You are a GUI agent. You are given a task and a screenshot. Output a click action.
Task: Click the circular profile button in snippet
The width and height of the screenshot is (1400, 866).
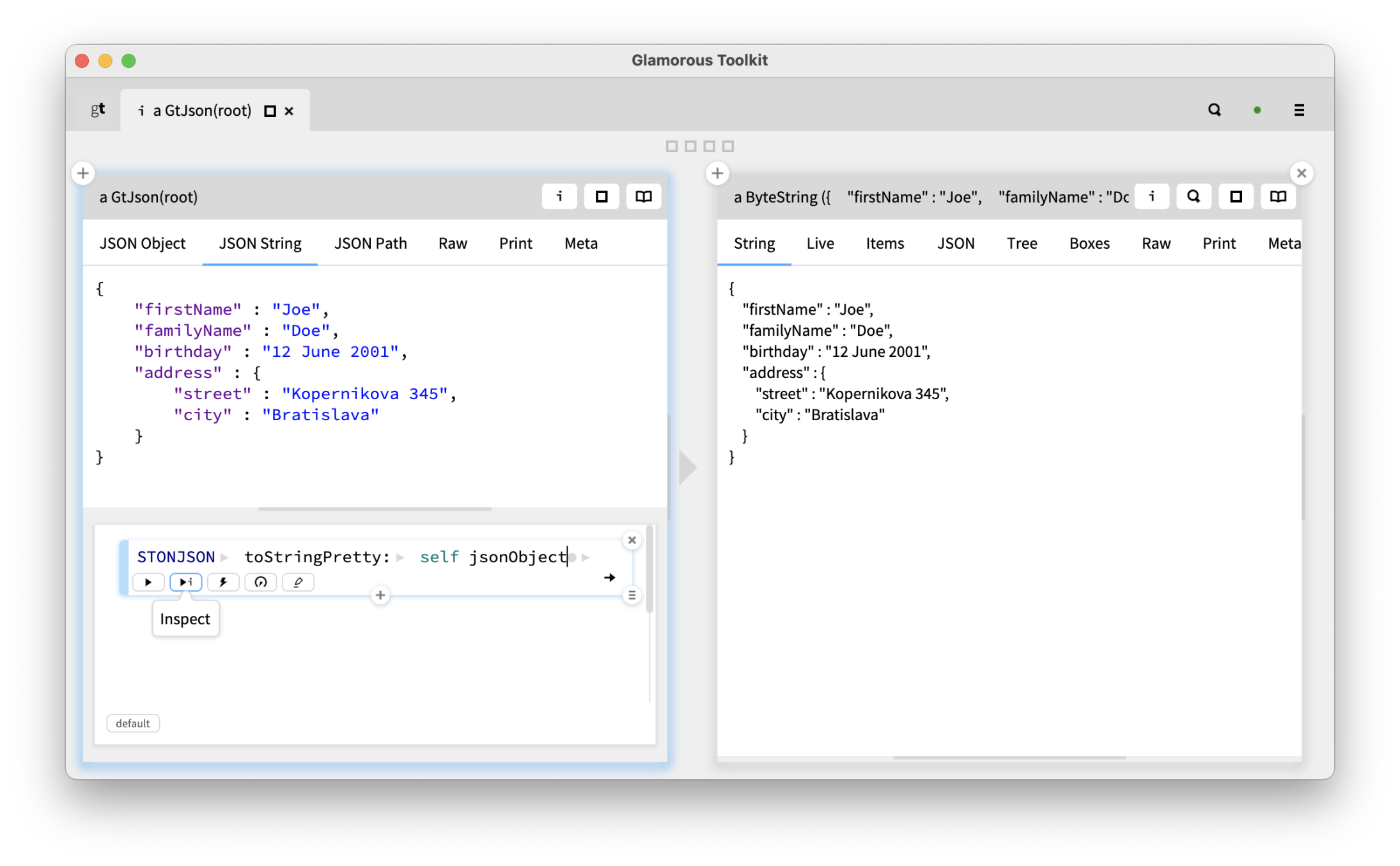(x=260, y=582)
